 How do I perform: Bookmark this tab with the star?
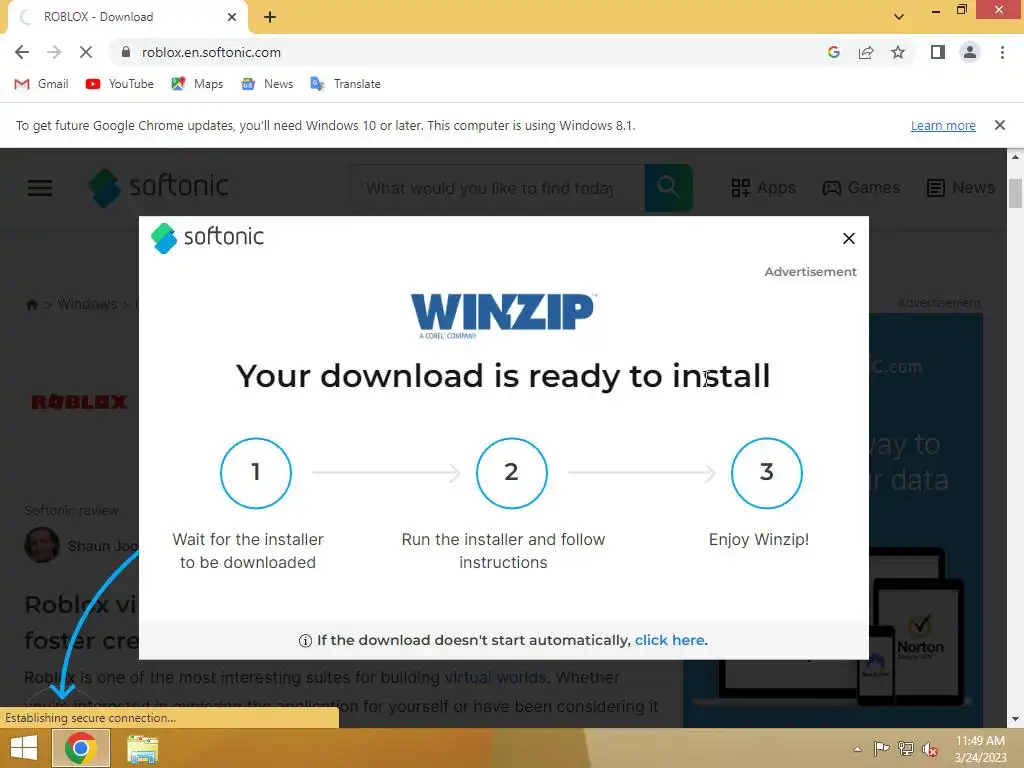click(x=898, y=52)
